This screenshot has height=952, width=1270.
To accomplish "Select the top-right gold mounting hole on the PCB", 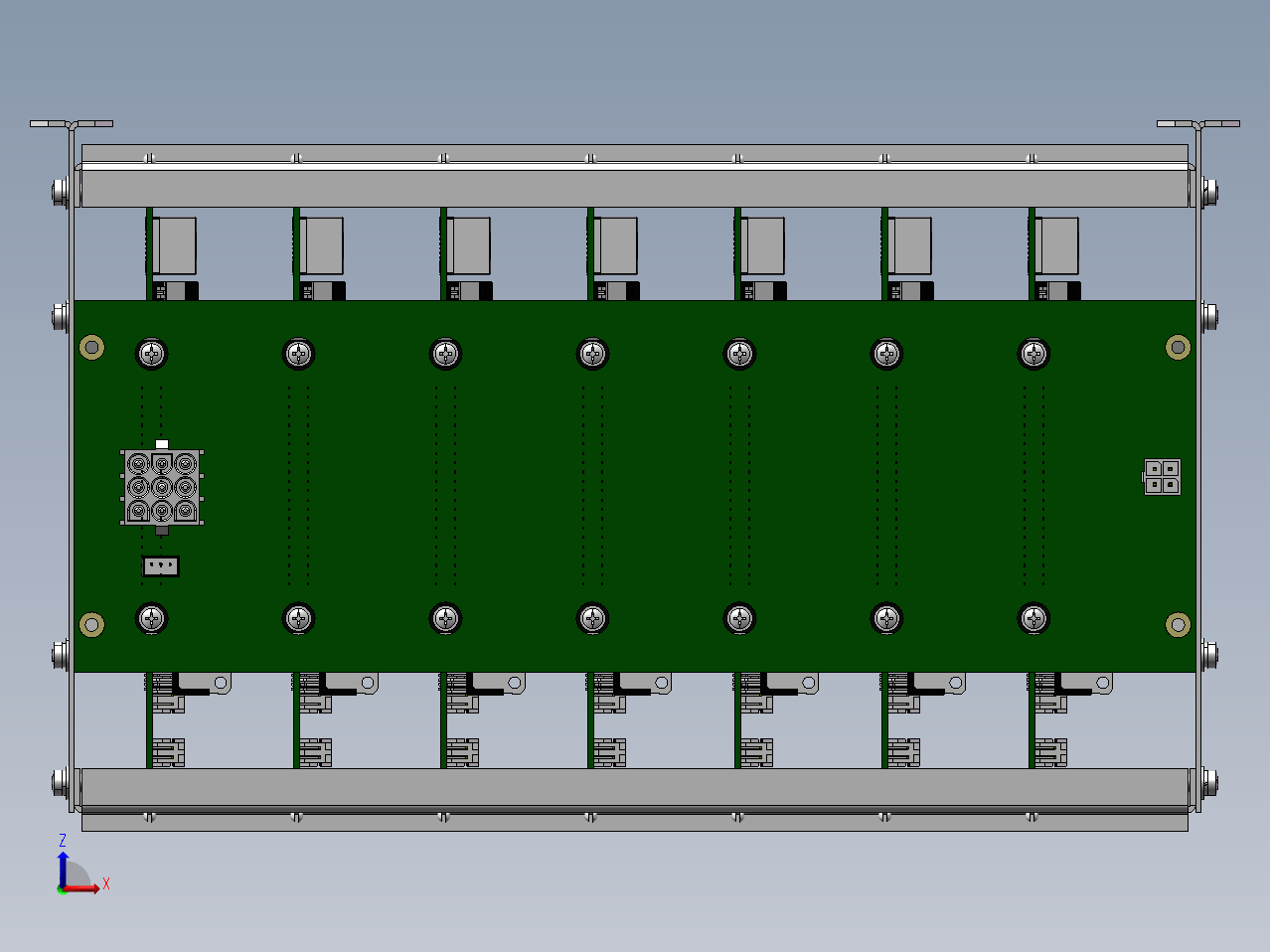I will click(x=1178, y=347).
